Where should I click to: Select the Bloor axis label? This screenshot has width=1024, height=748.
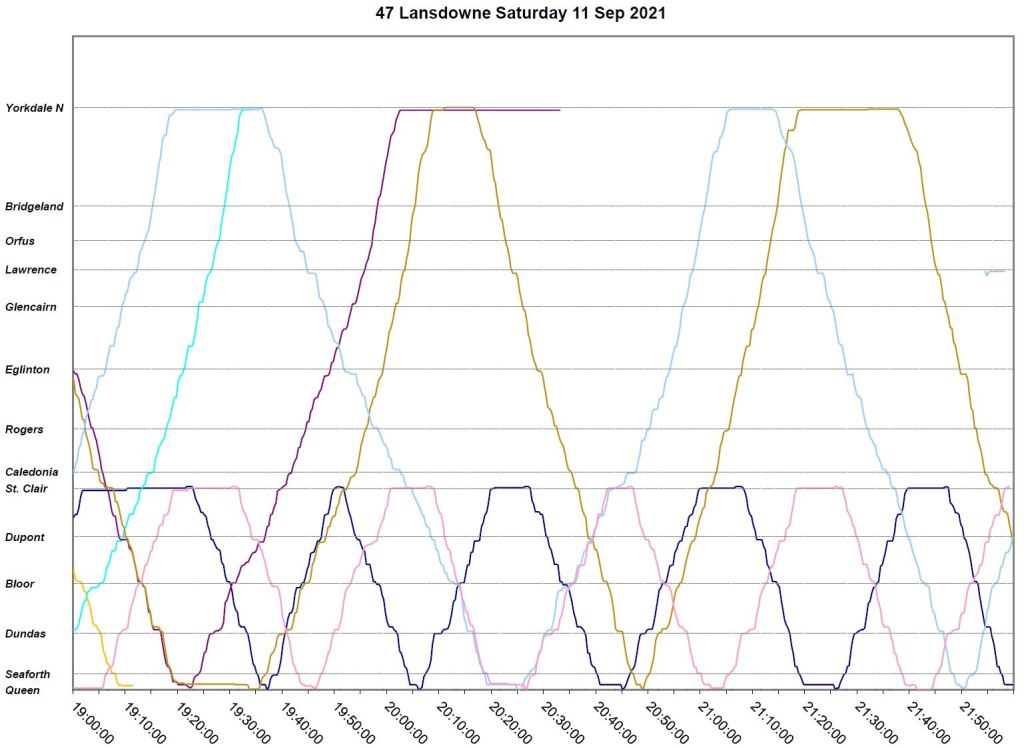click(20, 584)
